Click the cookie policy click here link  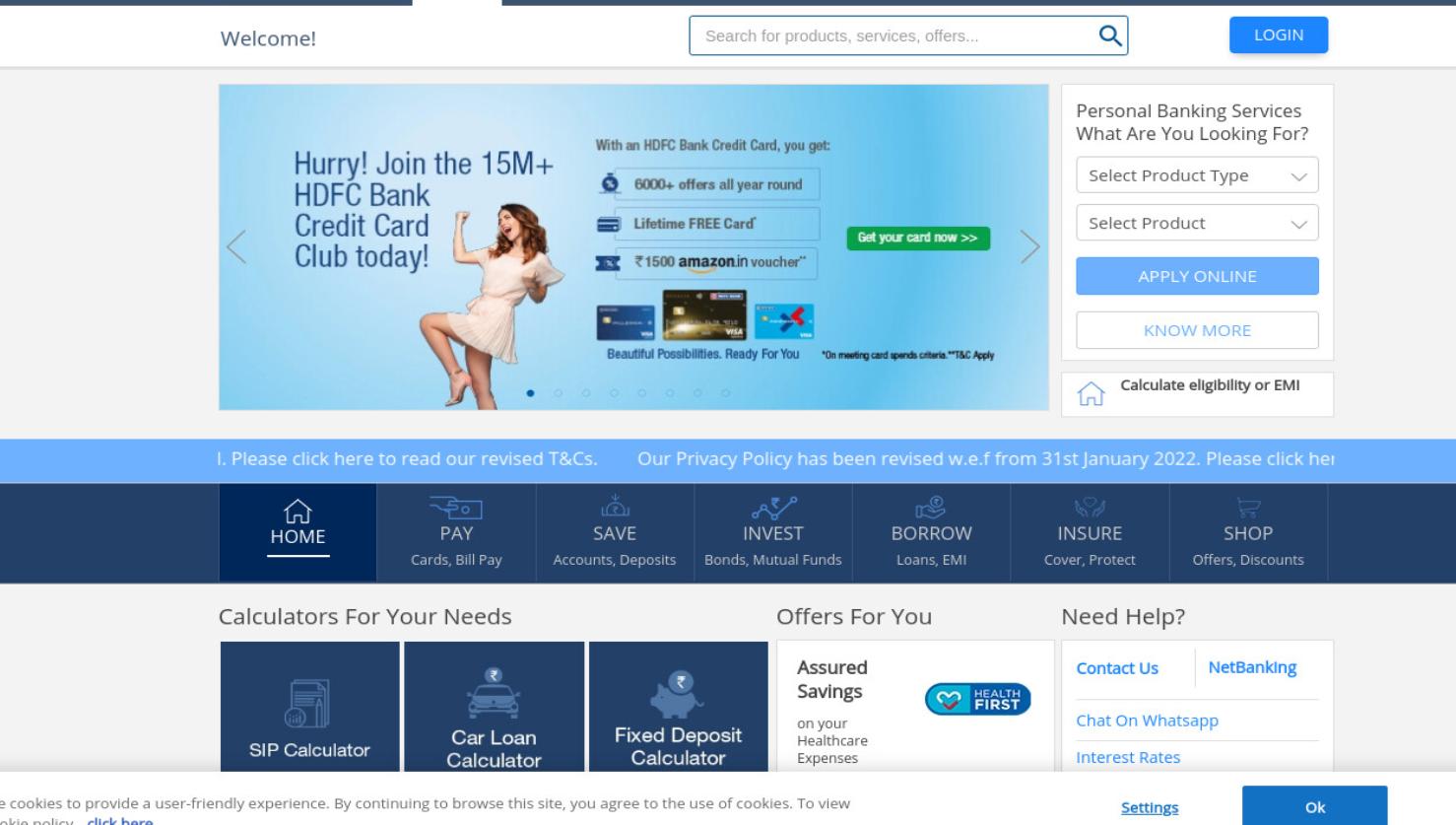point(120,820)
